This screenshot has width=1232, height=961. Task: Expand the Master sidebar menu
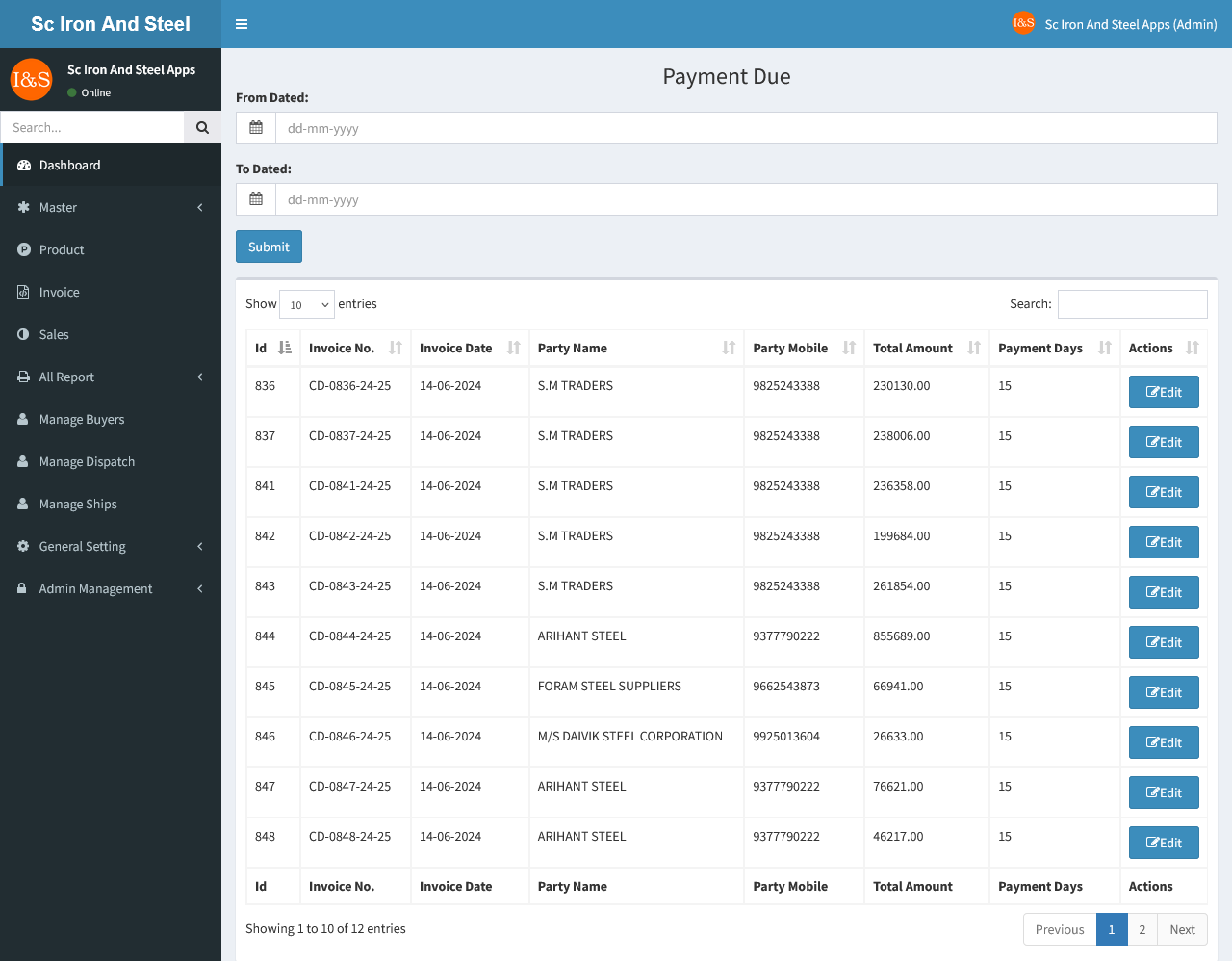click(111, 207)
